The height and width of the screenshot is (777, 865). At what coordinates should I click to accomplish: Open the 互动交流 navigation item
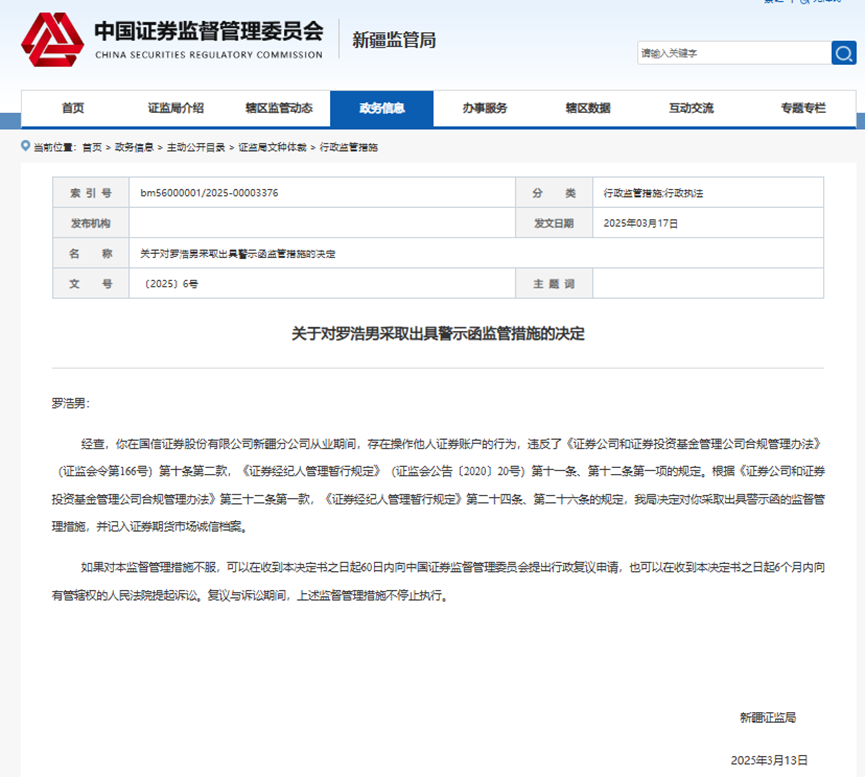(694, 109)
